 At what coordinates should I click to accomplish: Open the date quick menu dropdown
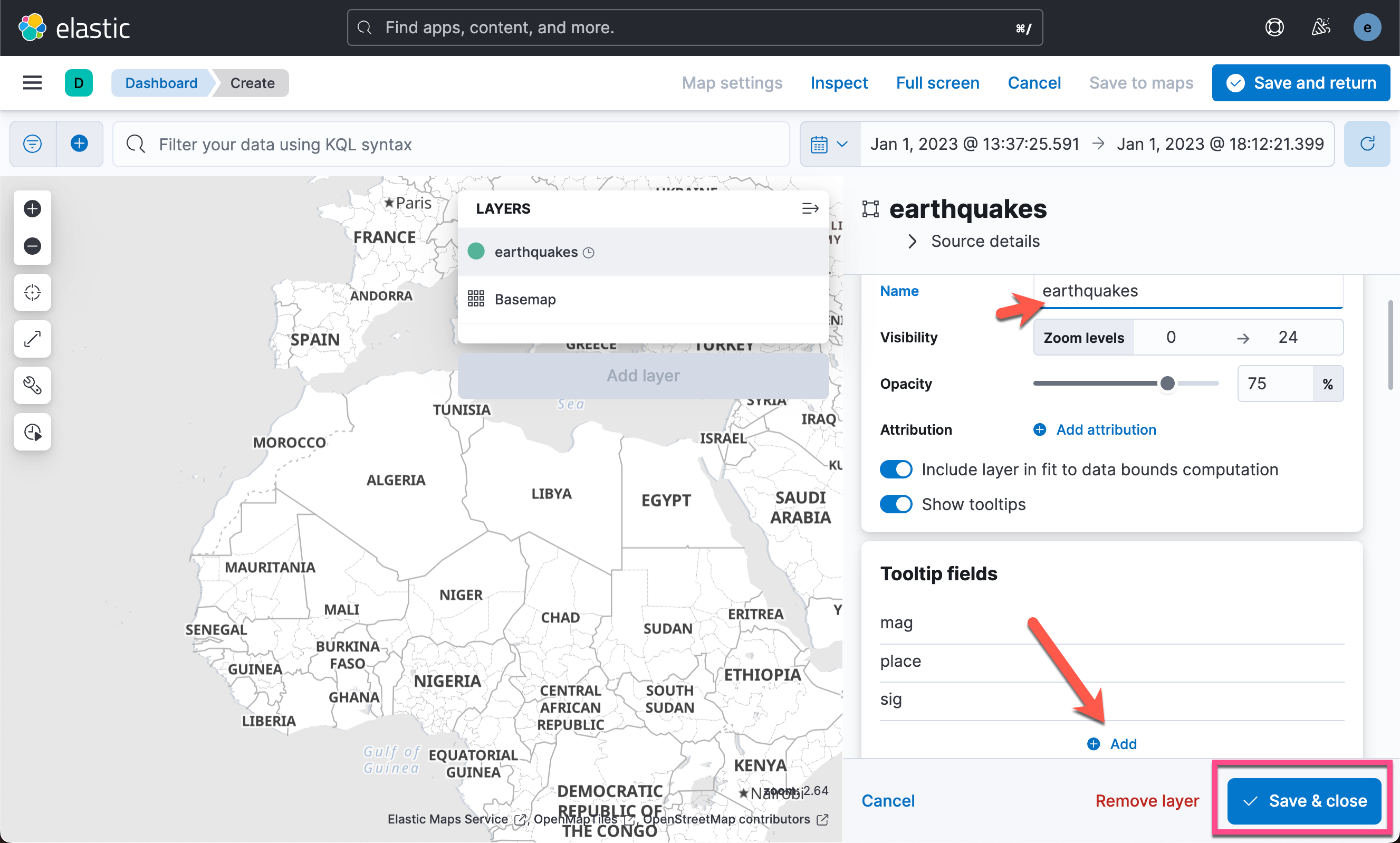(x=829, y=145)
